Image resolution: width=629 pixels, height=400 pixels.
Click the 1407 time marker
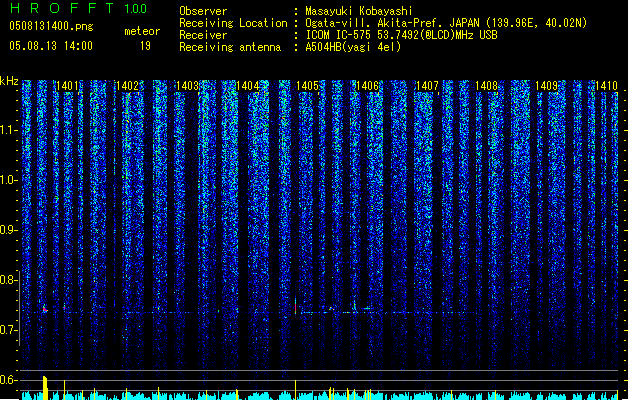click(x=427, y=86)
